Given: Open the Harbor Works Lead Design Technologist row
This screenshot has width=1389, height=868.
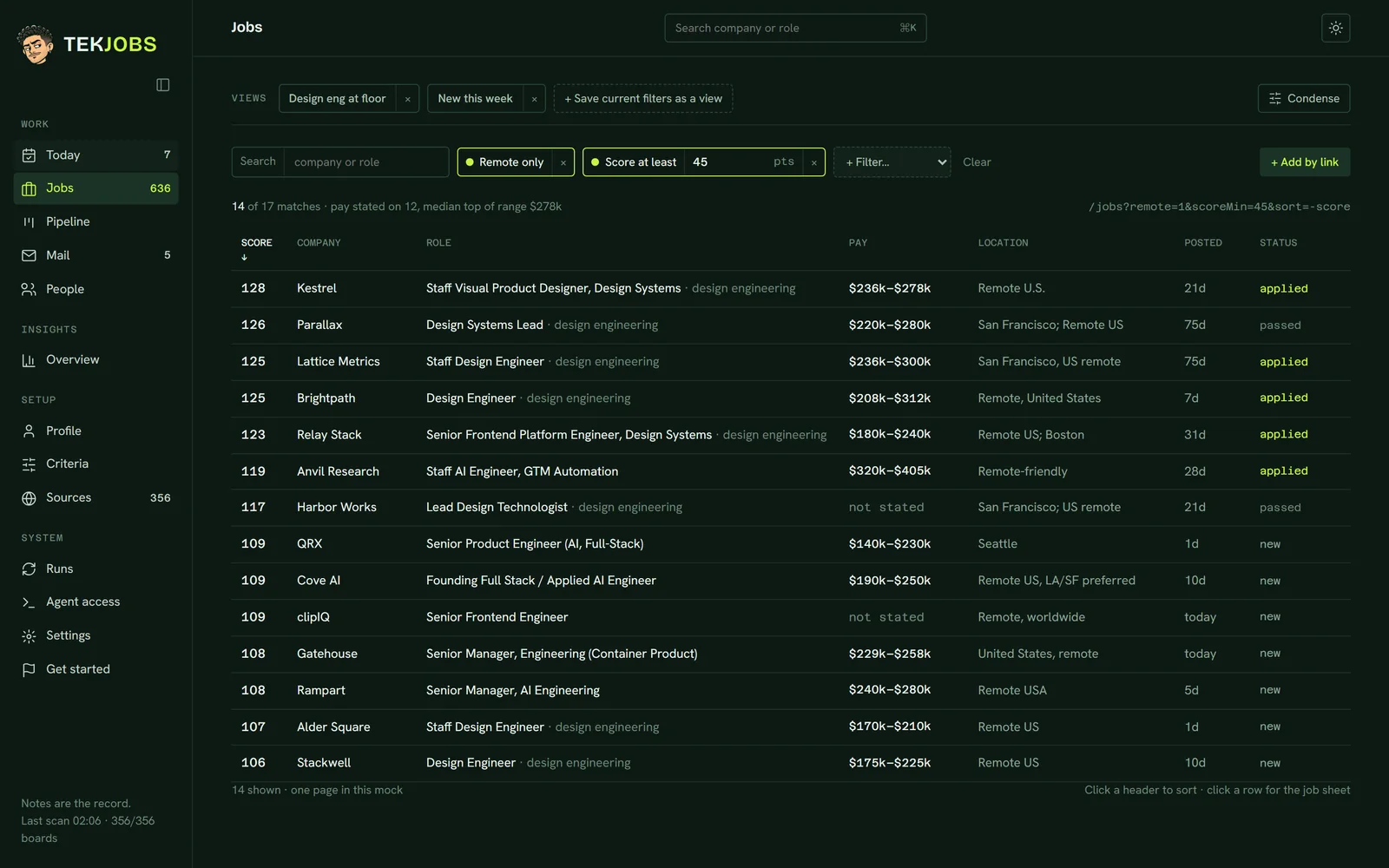Looking at the screenshot, I should 791,508.
